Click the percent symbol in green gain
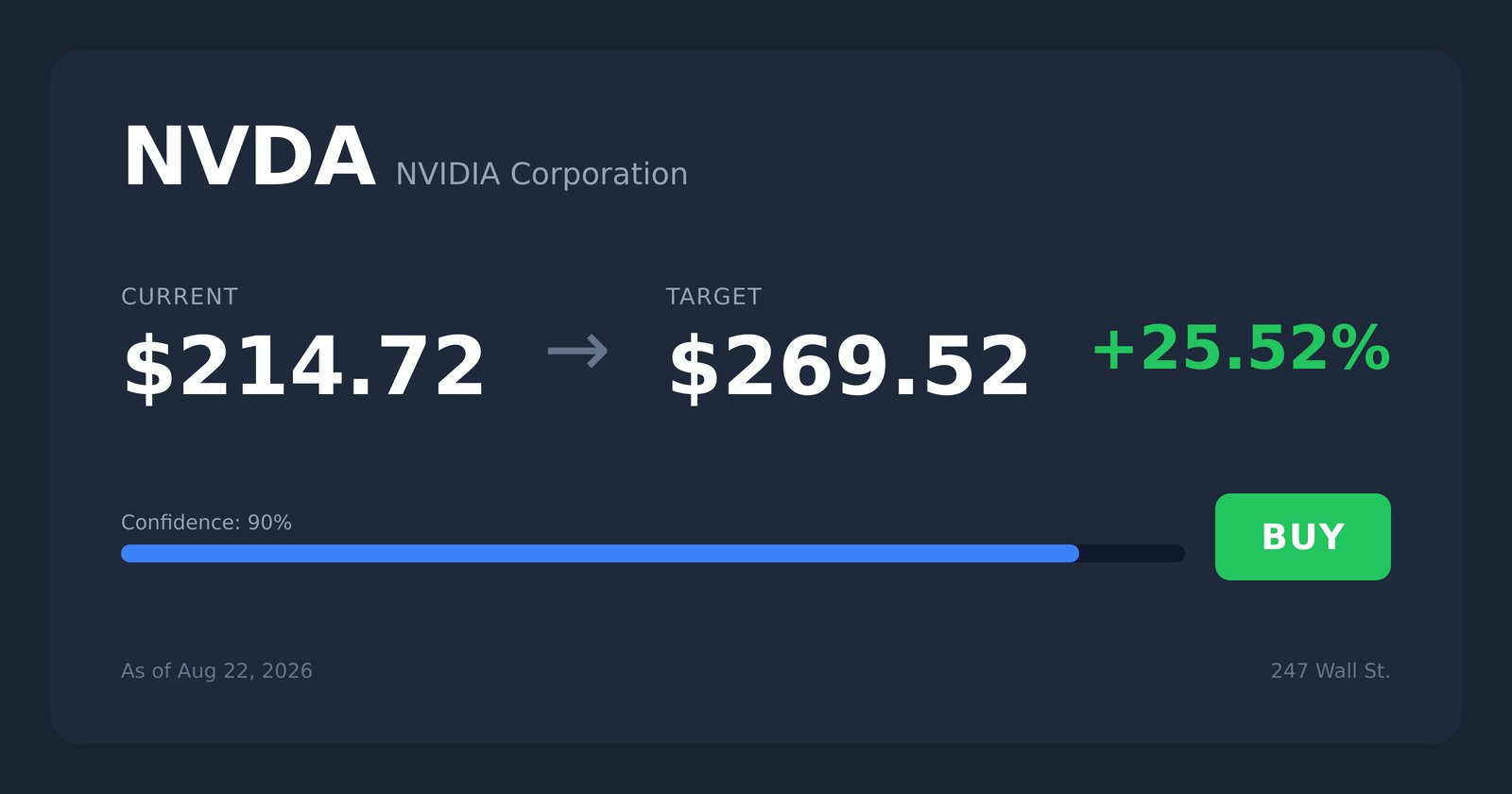The image size is (1512, 794). pos(1360,348)
